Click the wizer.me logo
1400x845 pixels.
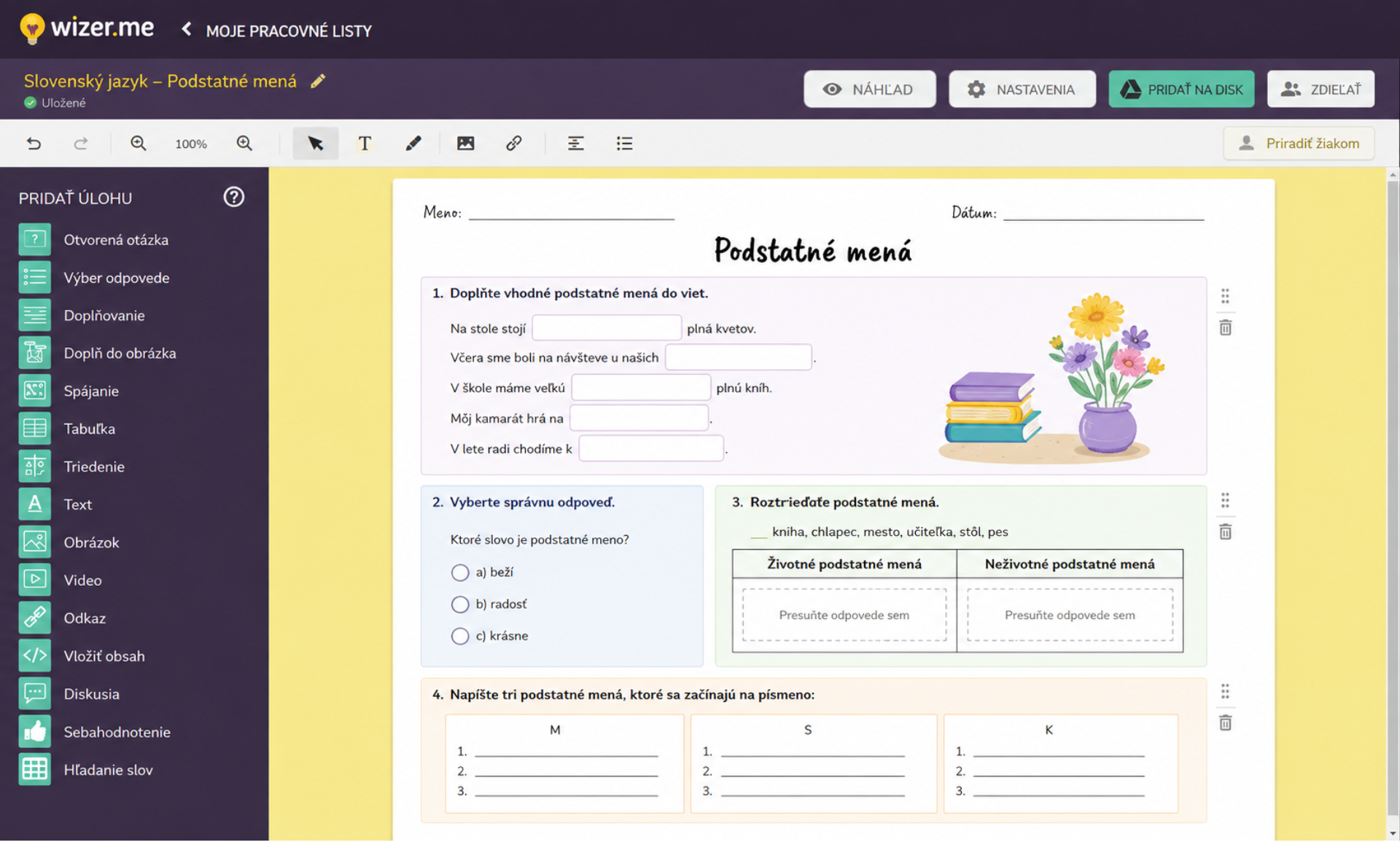click(87, 28)
